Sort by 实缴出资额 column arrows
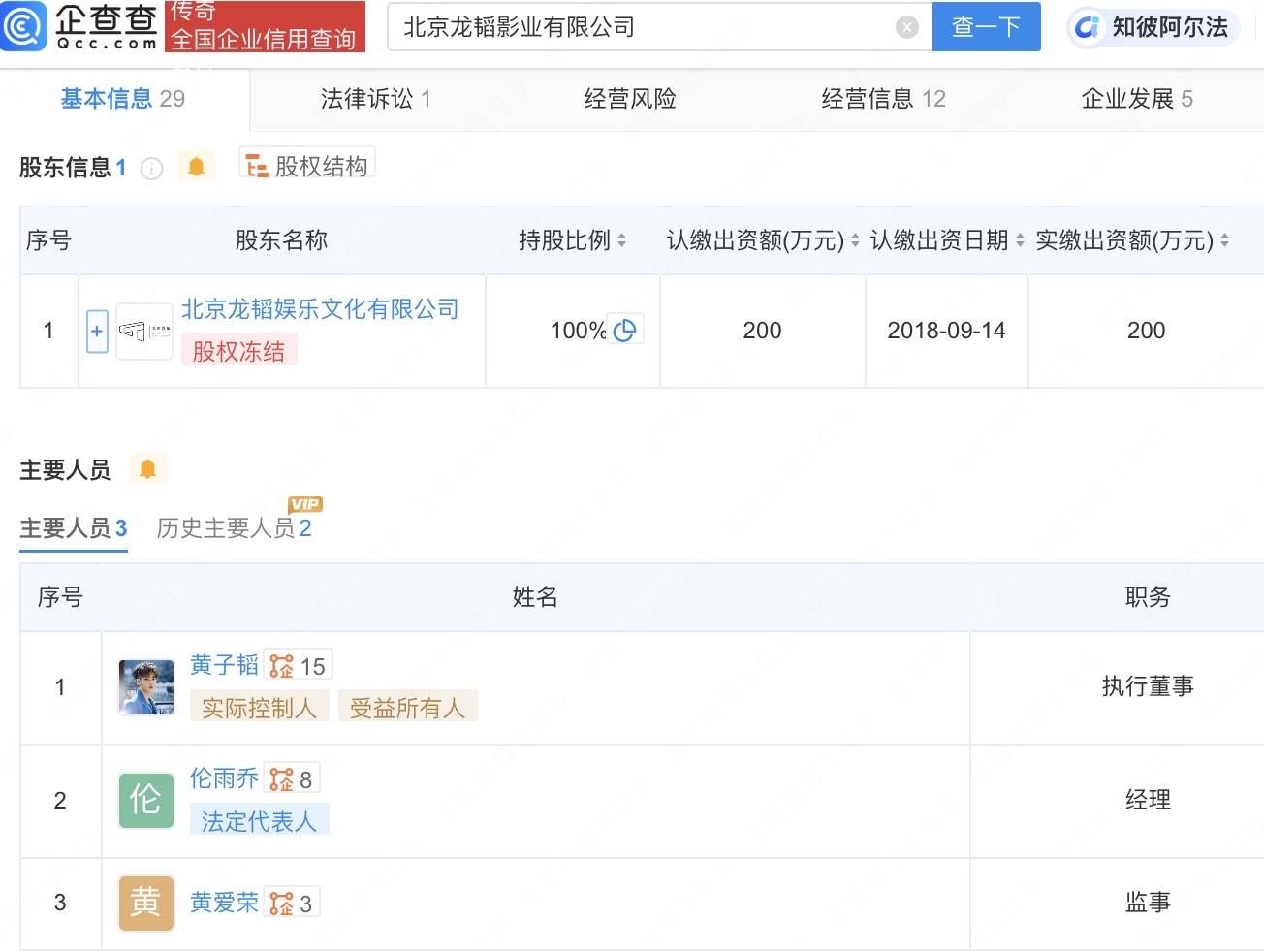The image size is (1264, 952). pos(1224,240)
